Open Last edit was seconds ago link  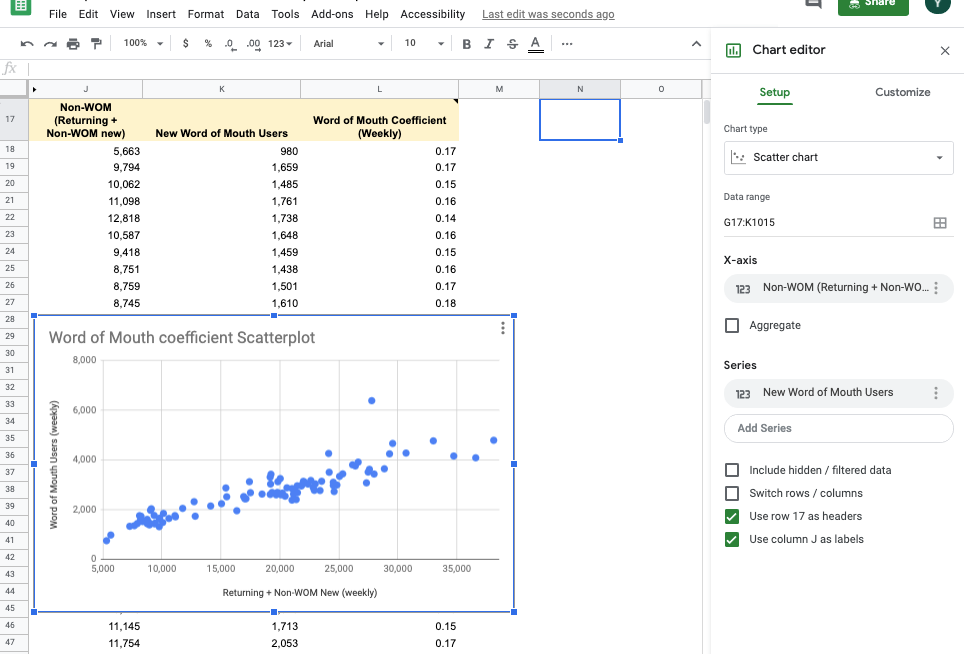click(x=548, y=15)
